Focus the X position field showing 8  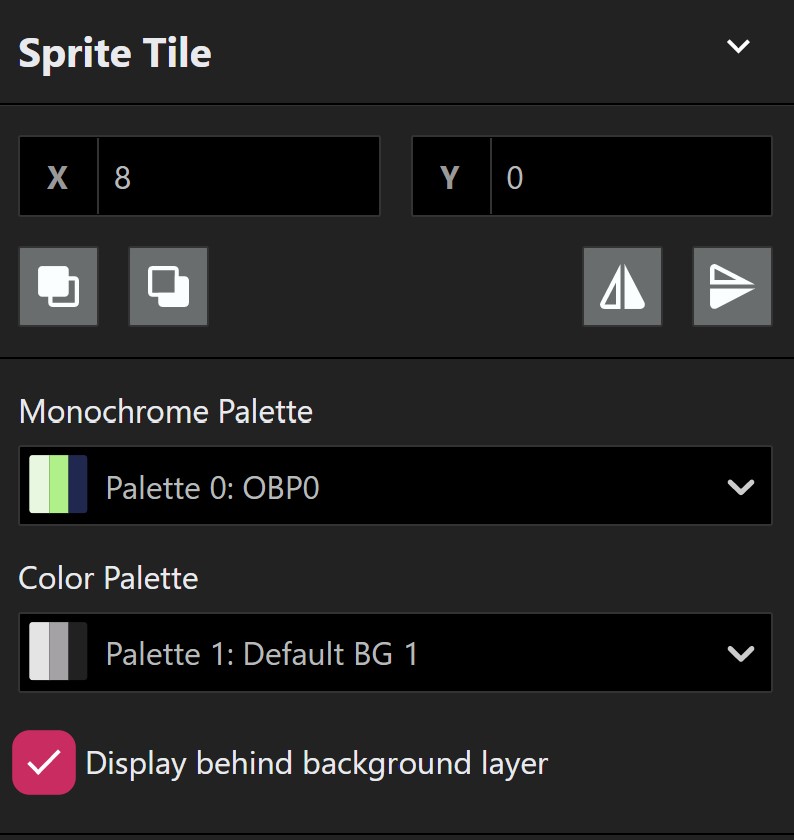[x=239, y=176]
